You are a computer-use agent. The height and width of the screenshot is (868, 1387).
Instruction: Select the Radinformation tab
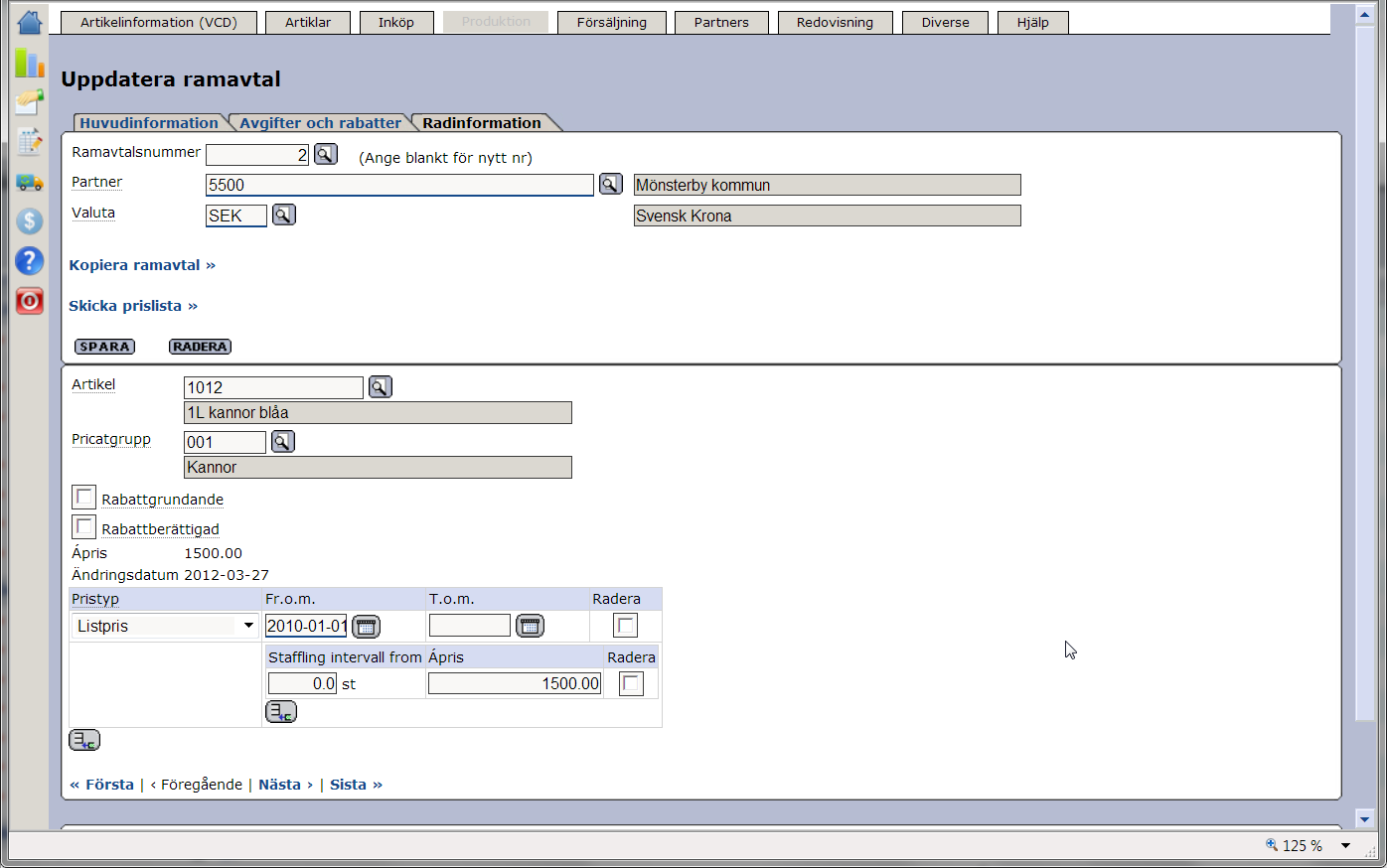click(482, 123)
